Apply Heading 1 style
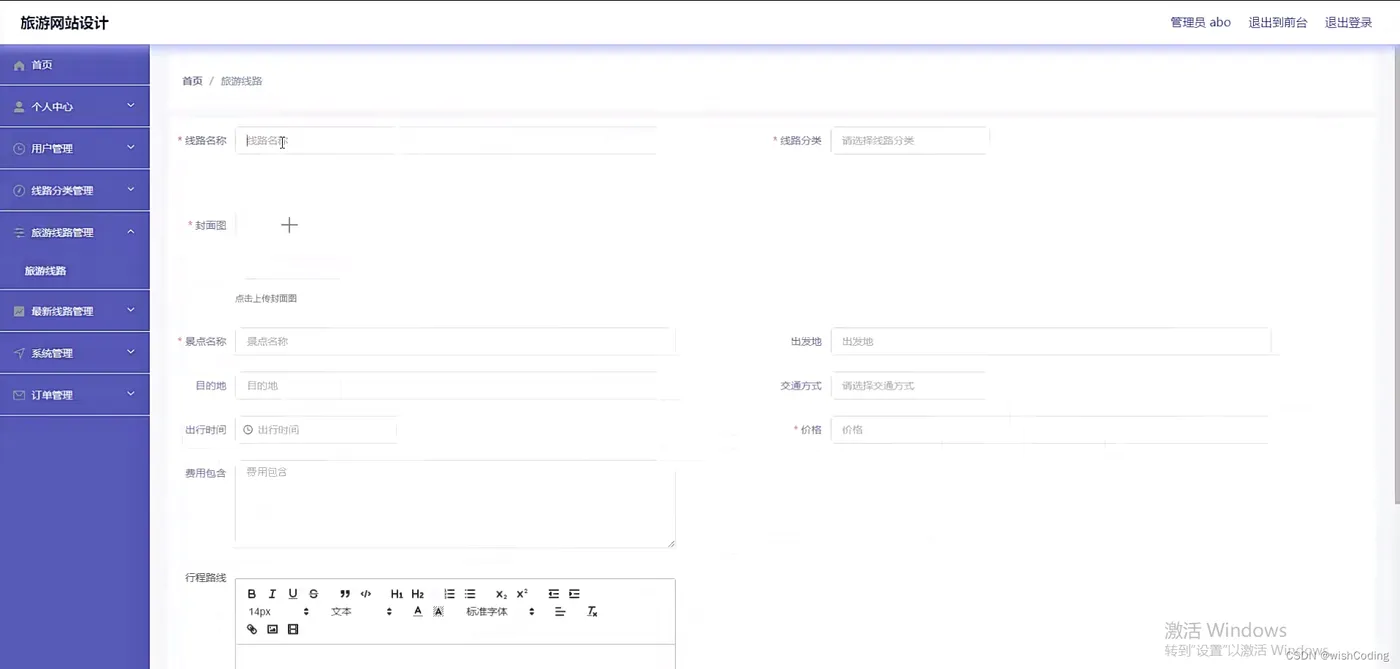1400x669 pixels. 397,594
